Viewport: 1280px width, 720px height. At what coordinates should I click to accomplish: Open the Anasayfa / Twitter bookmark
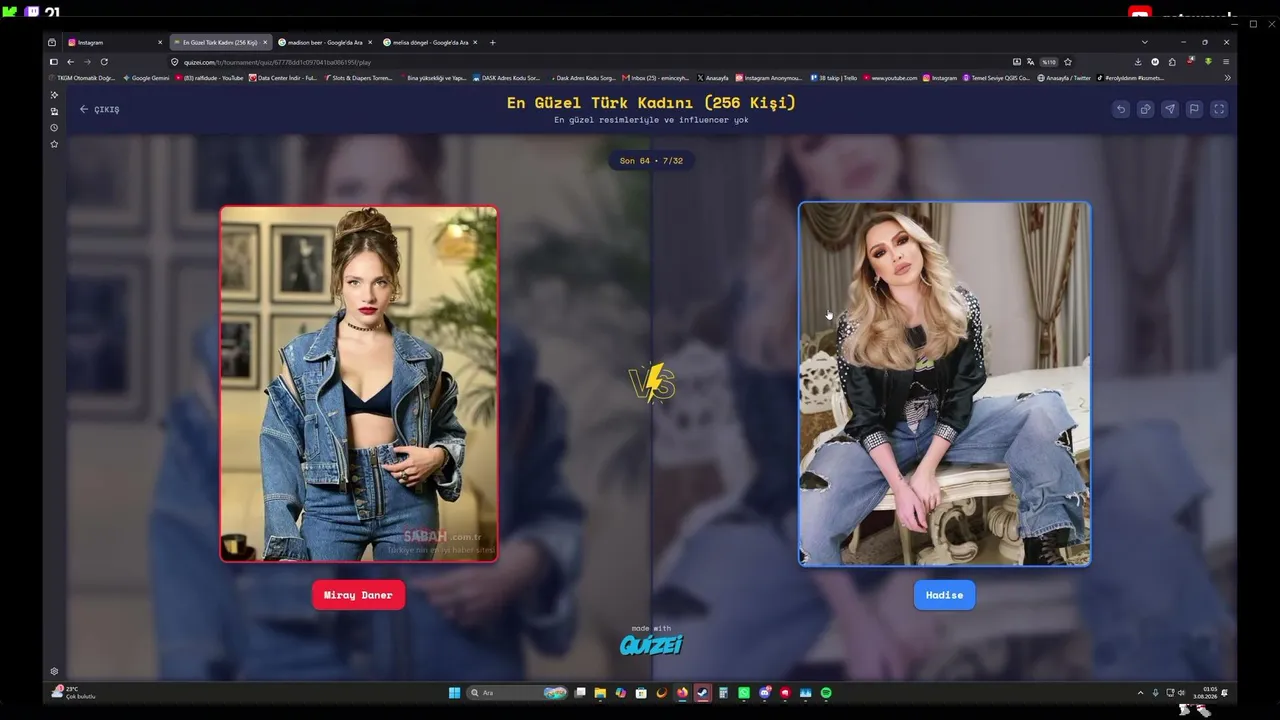pyautogui.click(x=1064, y=78)
